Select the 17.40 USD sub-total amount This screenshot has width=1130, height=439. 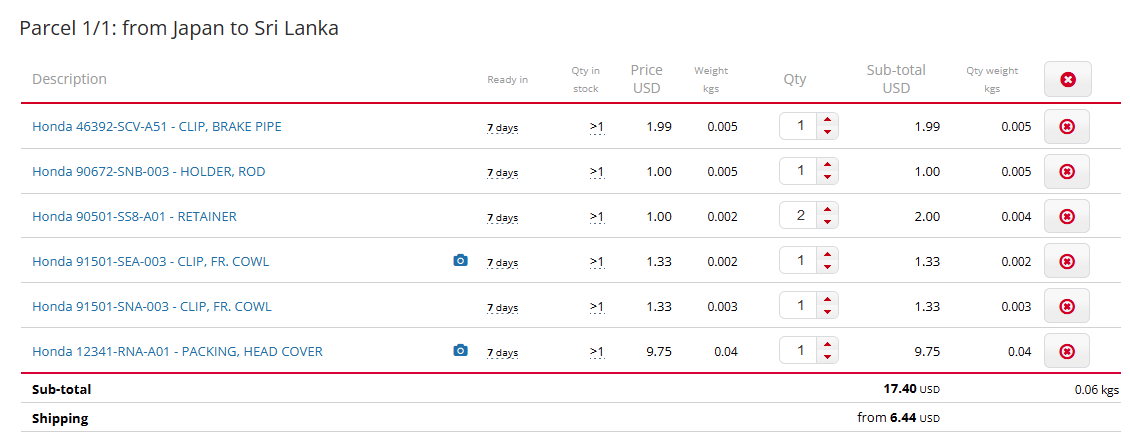(912, 389)
